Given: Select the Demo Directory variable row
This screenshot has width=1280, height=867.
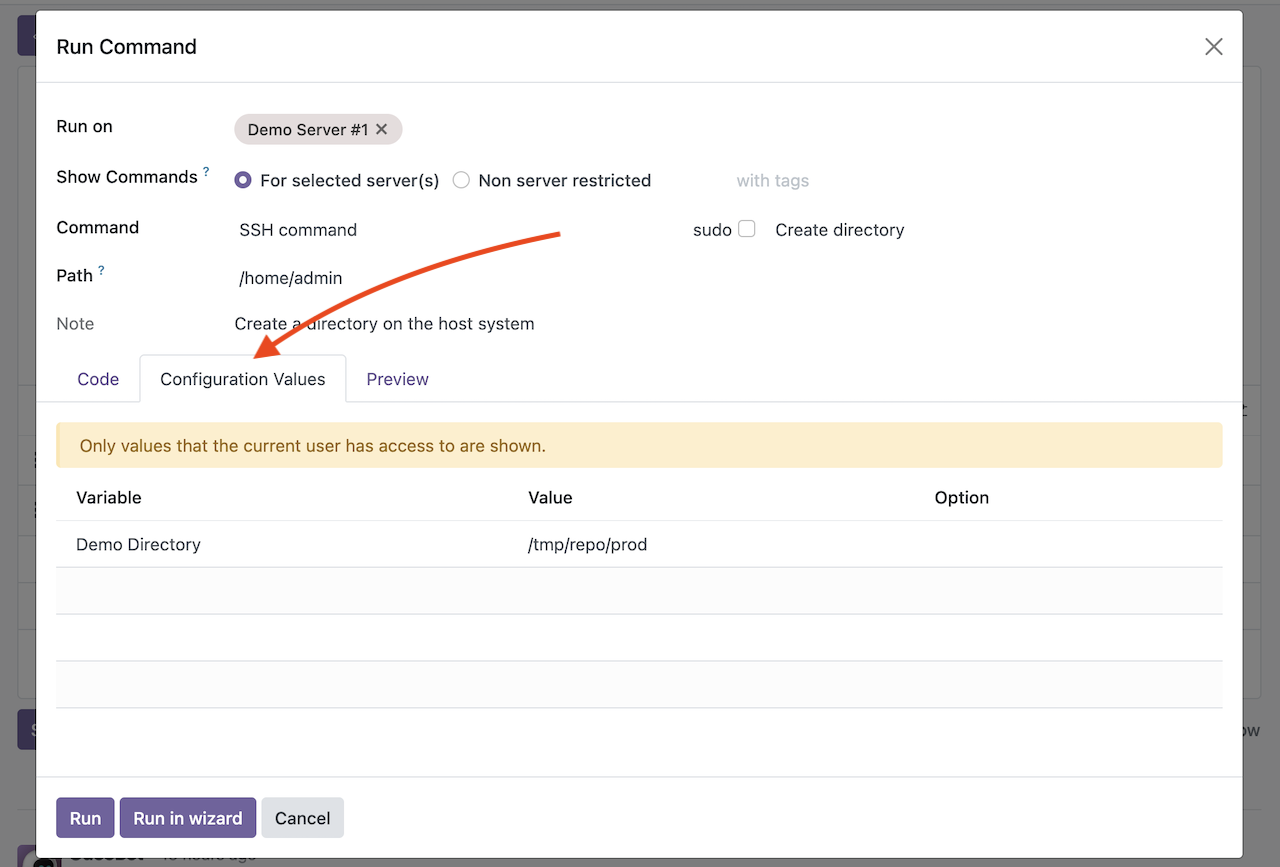Looking at the screenshot, I should click(x=138, y=544).
